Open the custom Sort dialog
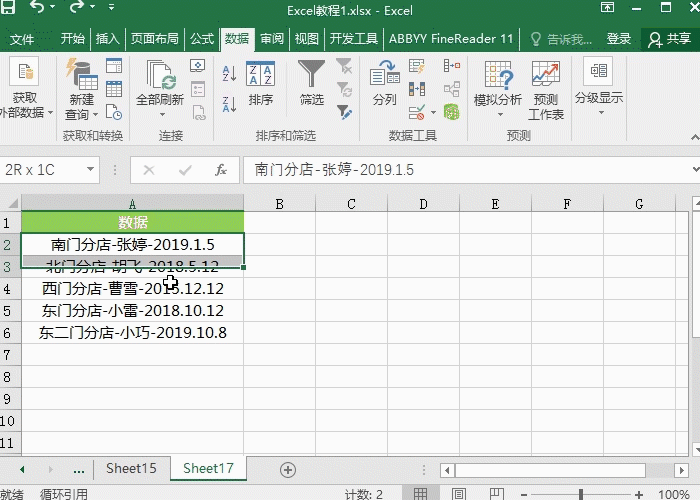The width and height of the screenshot is (700, 500). tap(260, 83)
